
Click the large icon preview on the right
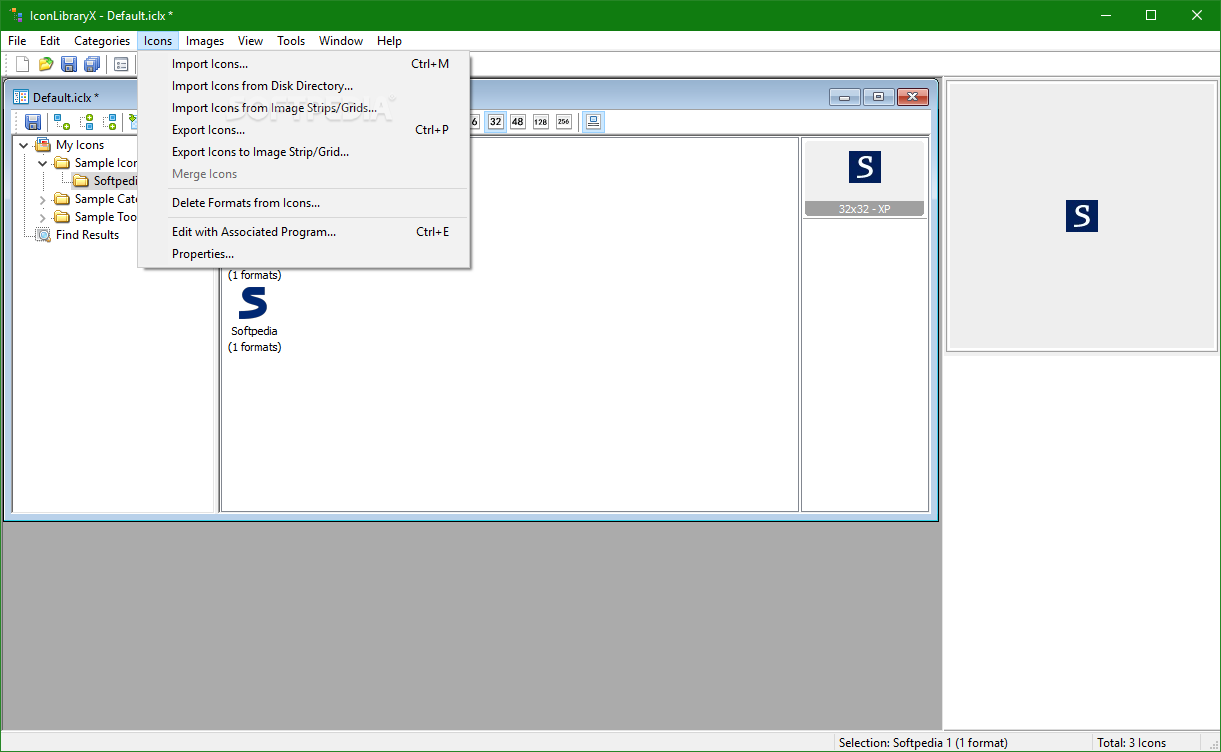1082,216
